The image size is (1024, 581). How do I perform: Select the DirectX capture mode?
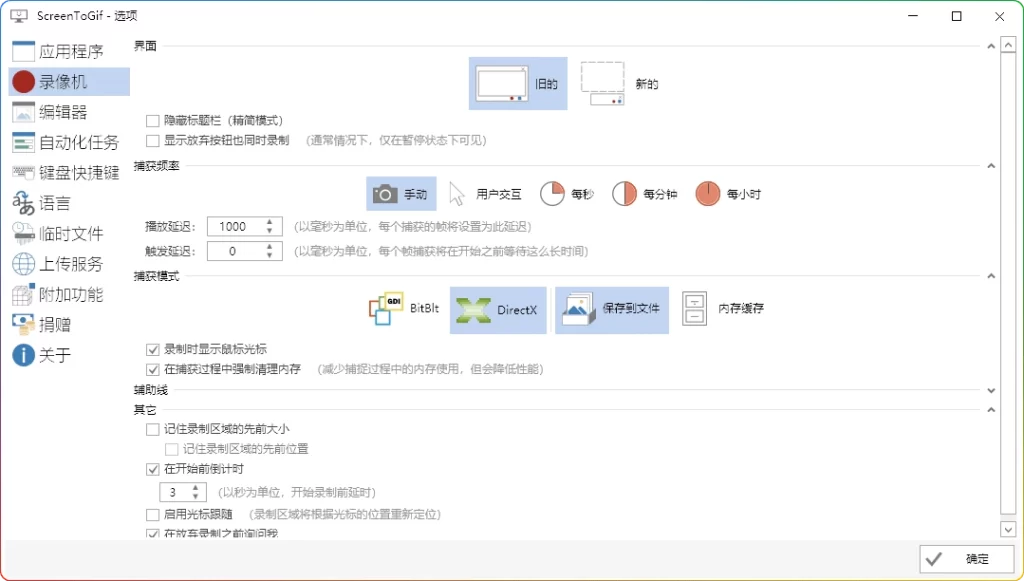coord(498,310)
